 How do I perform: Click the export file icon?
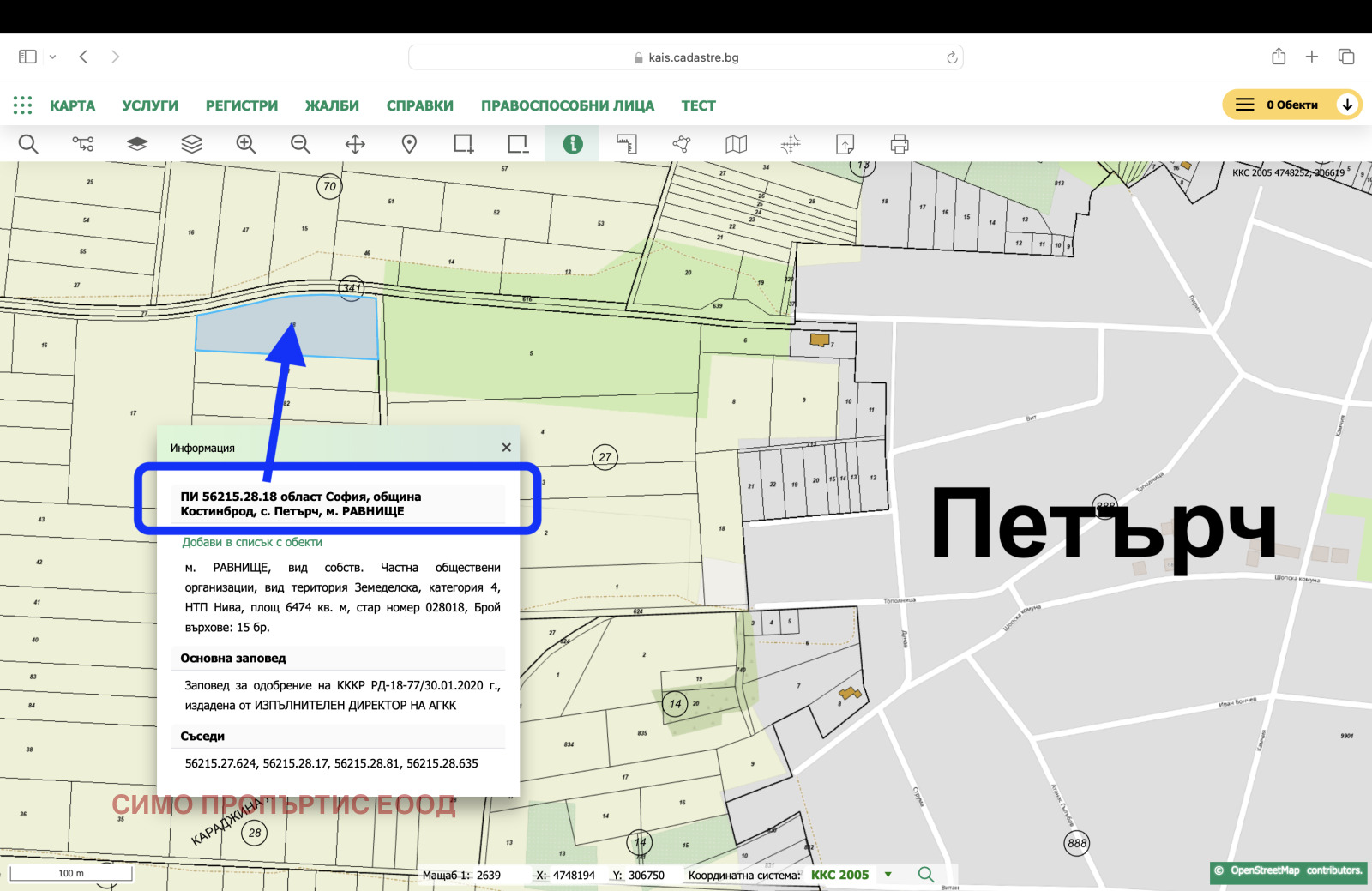(845, 144)
